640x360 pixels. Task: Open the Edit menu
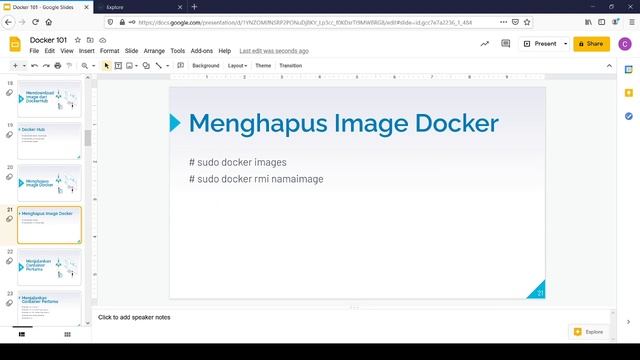tap(49, 51)
